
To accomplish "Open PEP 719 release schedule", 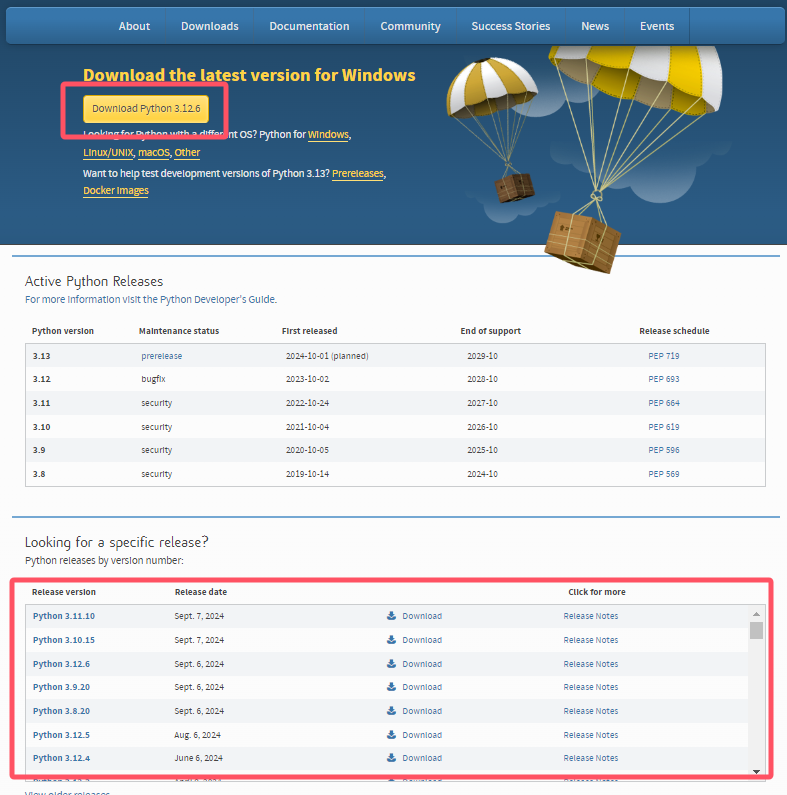I will [663, 356].
